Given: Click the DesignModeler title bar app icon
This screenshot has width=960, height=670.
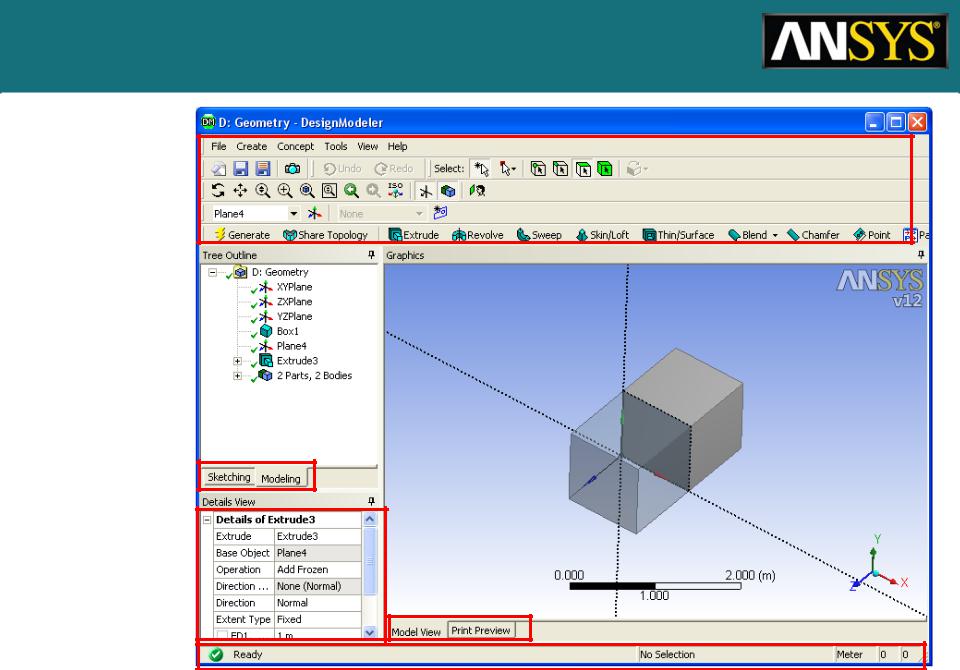Looking at the screenshot, I should click(x=208, y=122).
